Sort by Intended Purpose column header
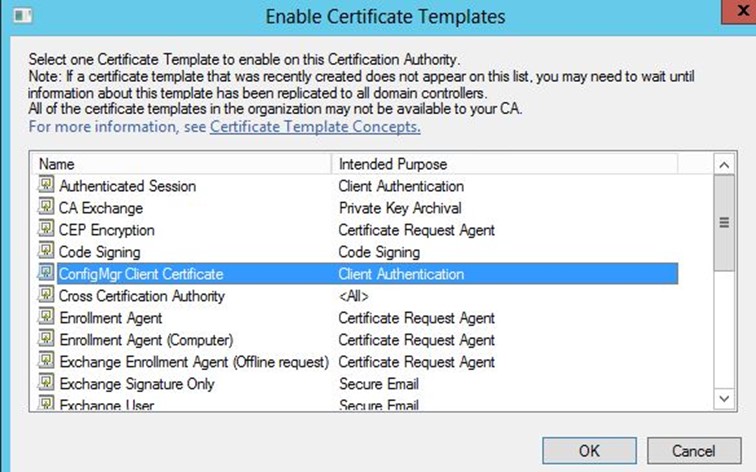 (505, 164)
